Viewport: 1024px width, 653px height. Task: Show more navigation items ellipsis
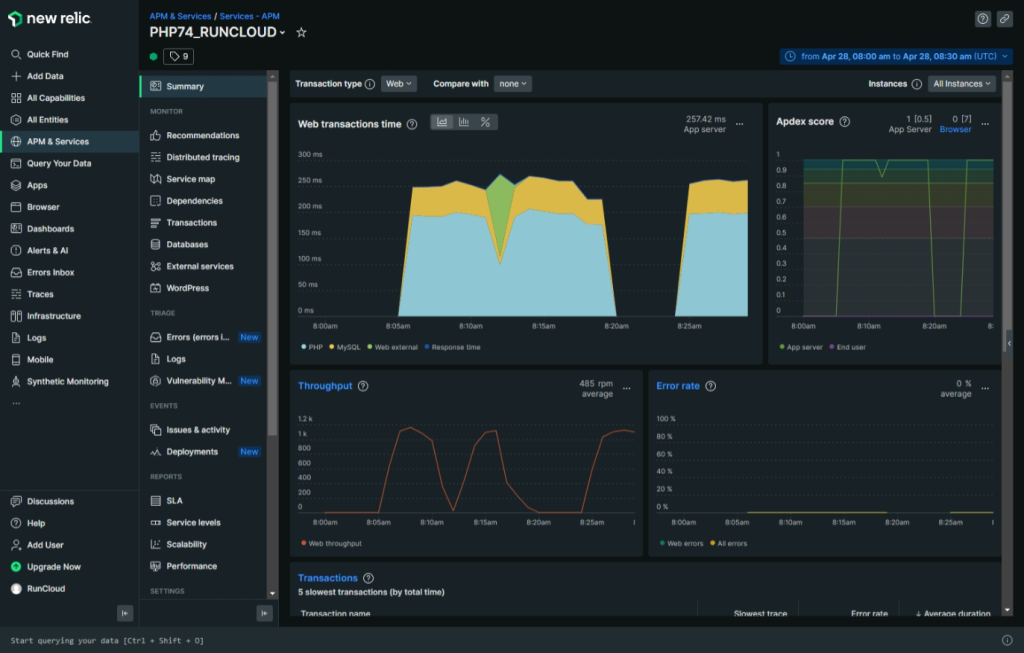[16, 404]
